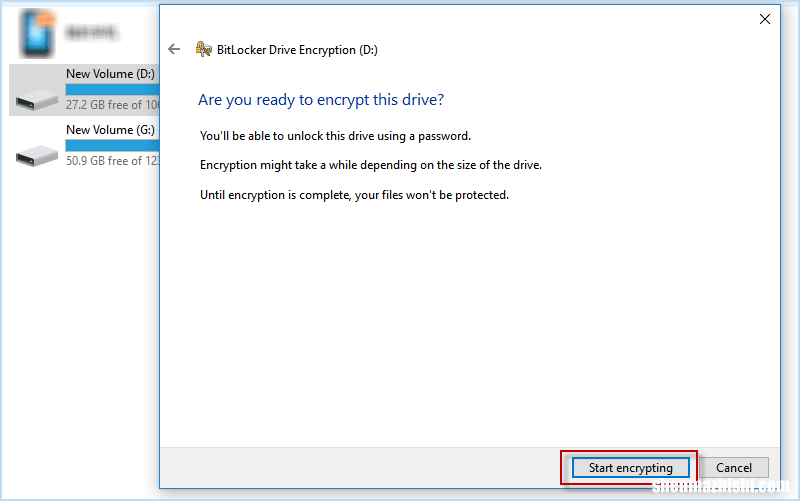Cancel the BitLocker encryption wizard
Viewport: 800px width, 501px height.
click(x=734, y=467)
